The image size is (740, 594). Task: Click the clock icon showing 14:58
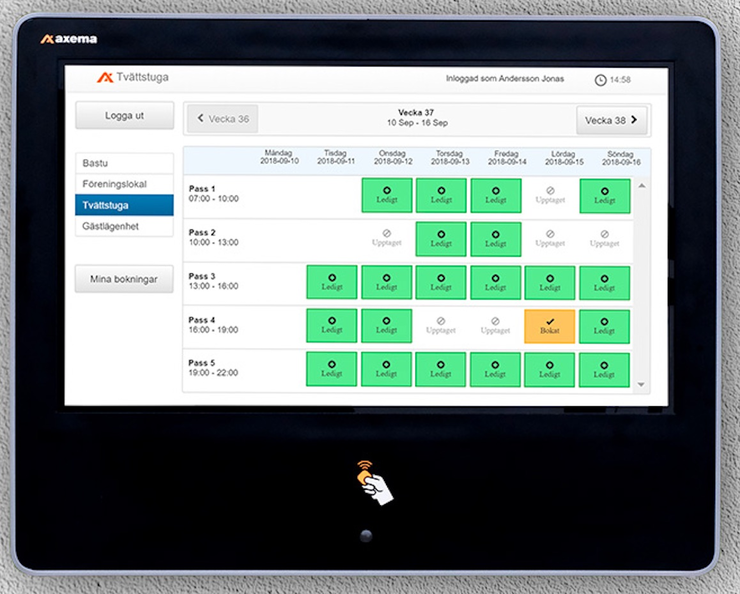[600, 80]
